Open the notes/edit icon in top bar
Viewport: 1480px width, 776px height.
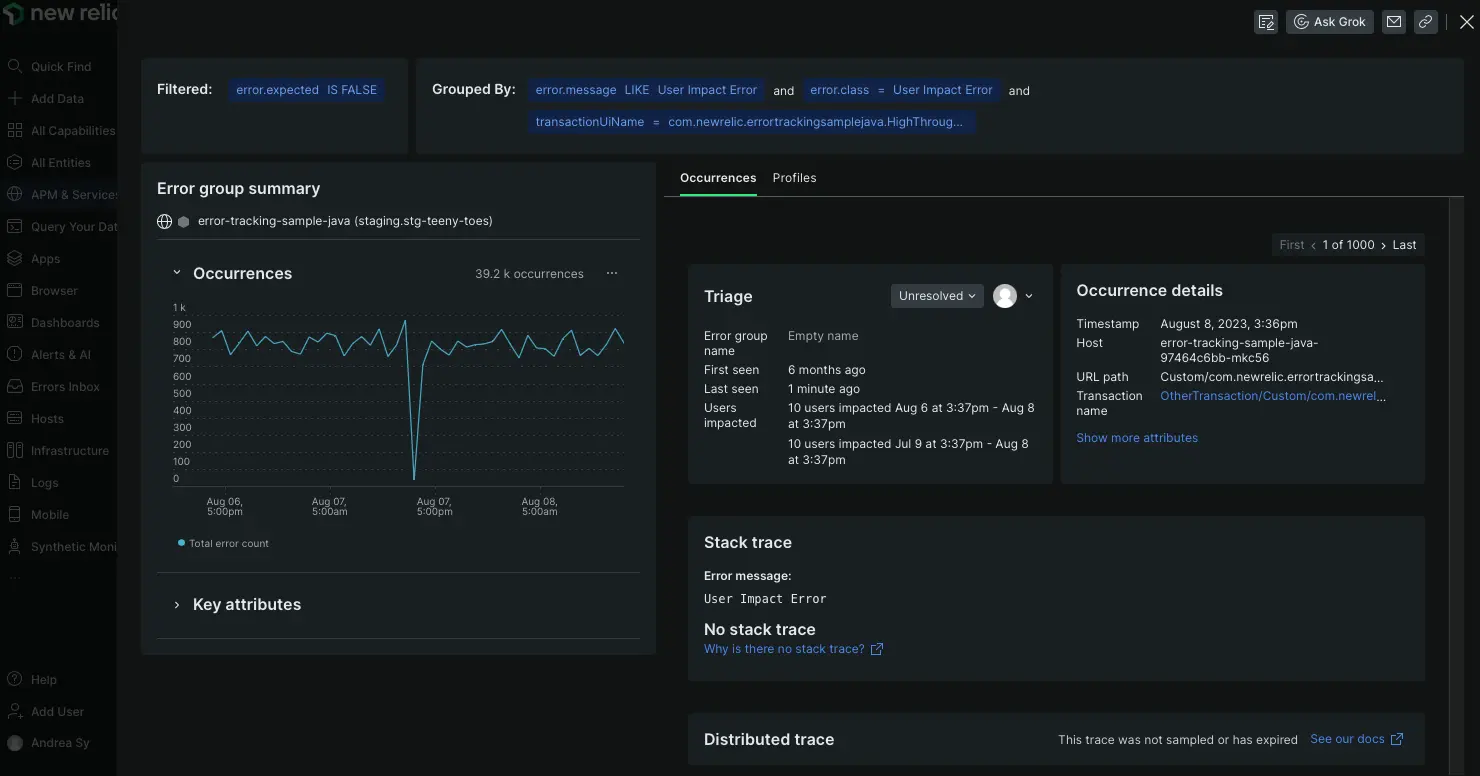1266,22
